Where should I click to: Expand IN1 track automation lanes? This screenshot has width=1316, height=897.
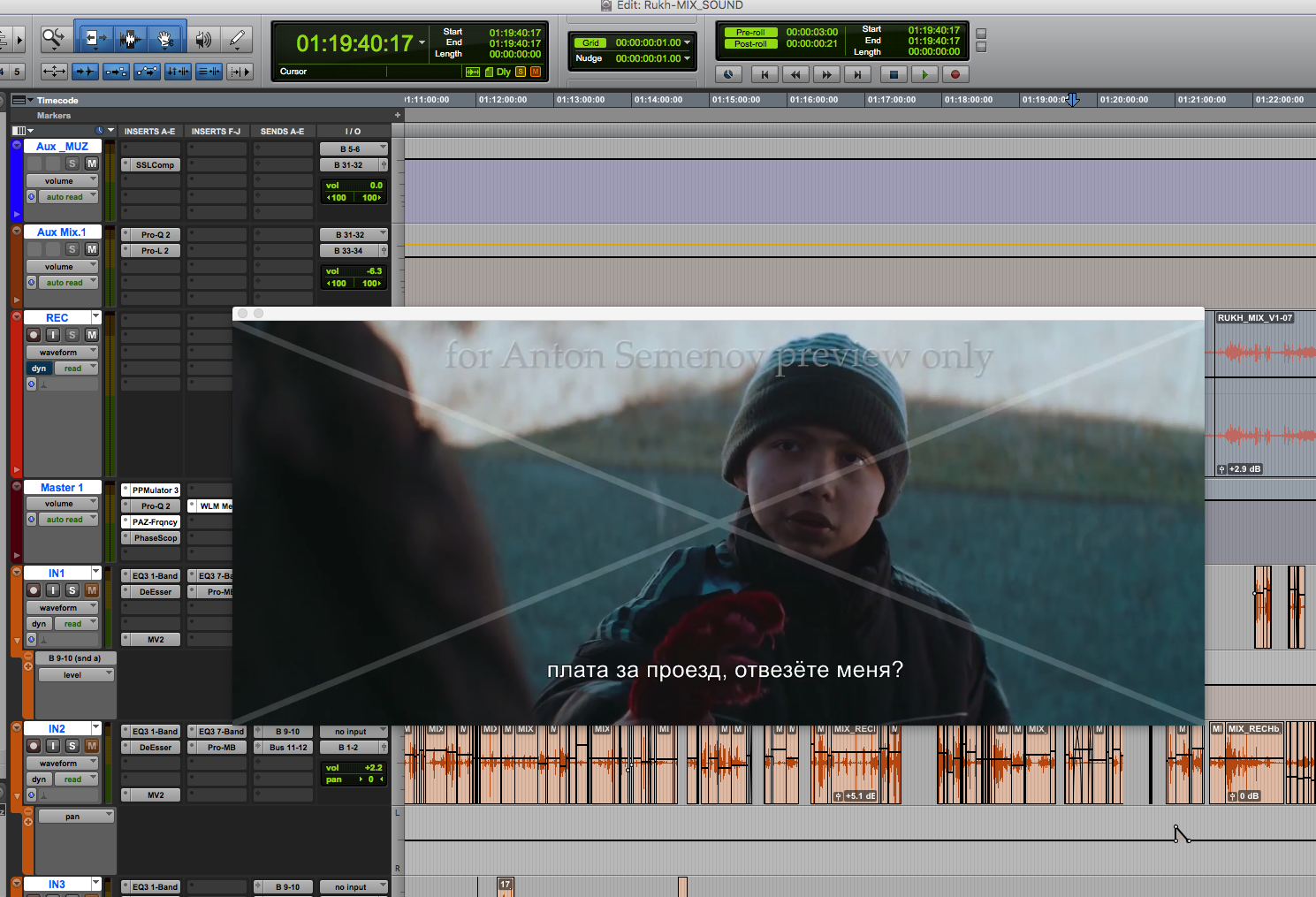click(x=17, y=641)
